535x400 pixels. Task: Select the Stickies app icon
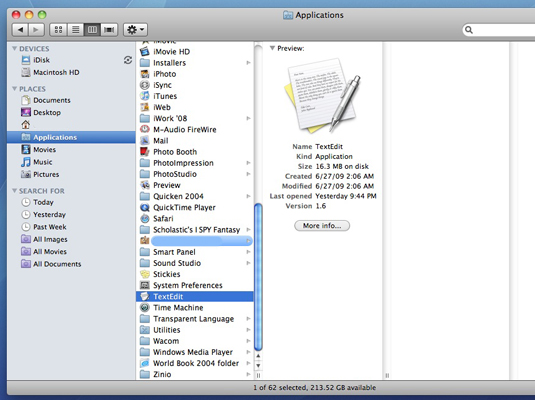coord(145,274)
